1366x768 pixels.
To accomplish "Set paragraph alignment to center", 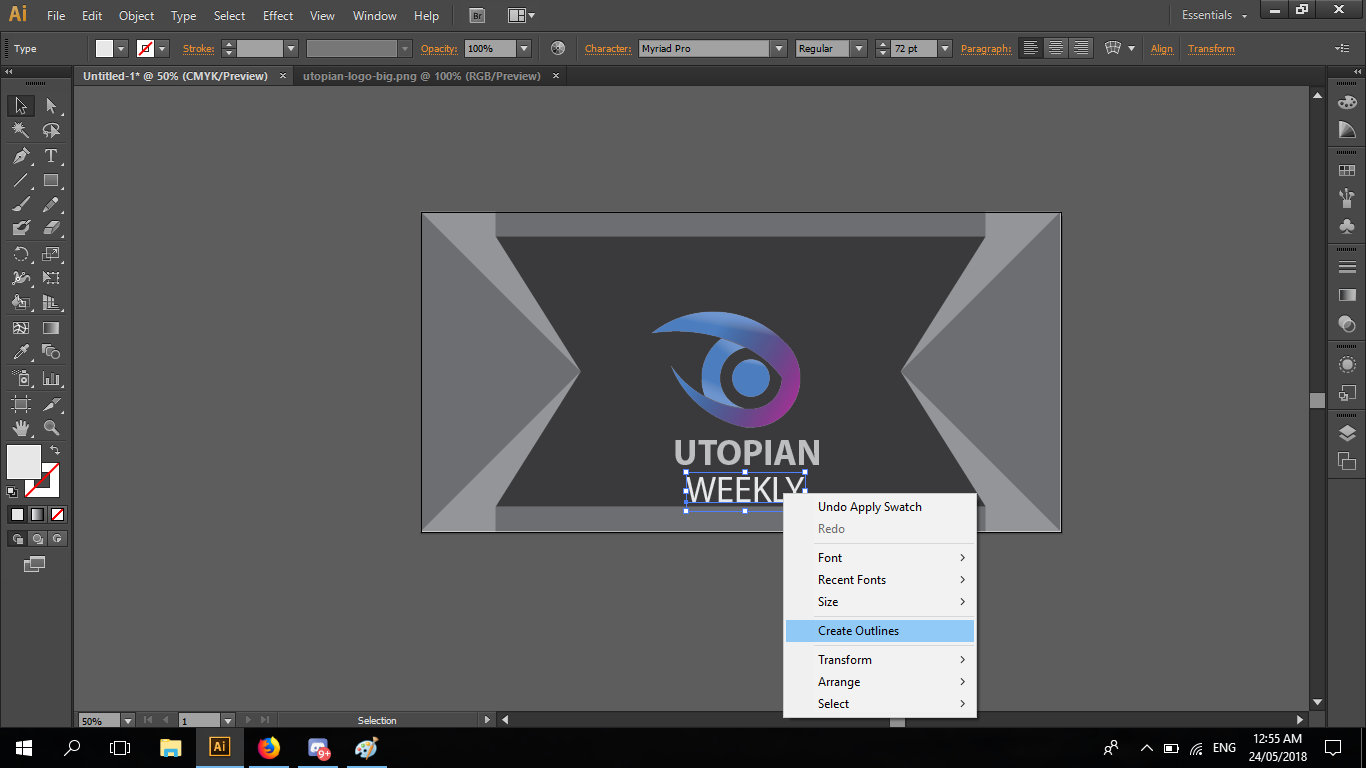I will coord(1055,48).
